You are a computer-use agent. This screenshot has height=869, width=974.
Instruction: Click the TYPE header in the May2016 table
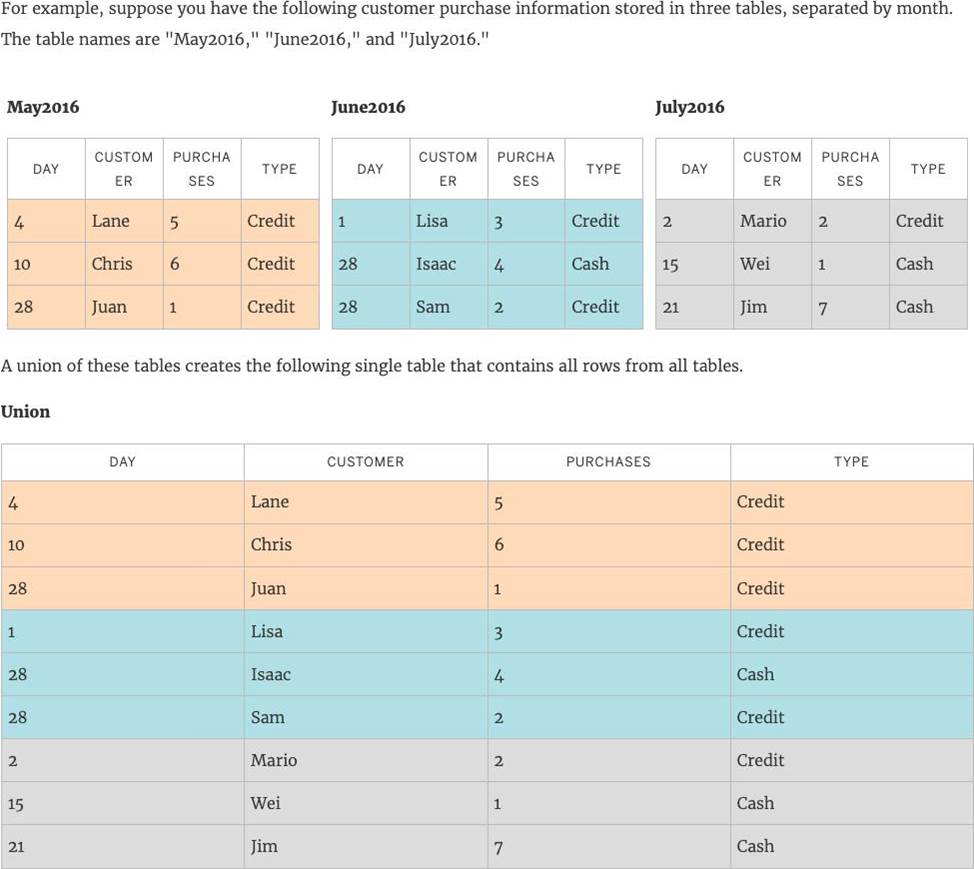point(279,169)
